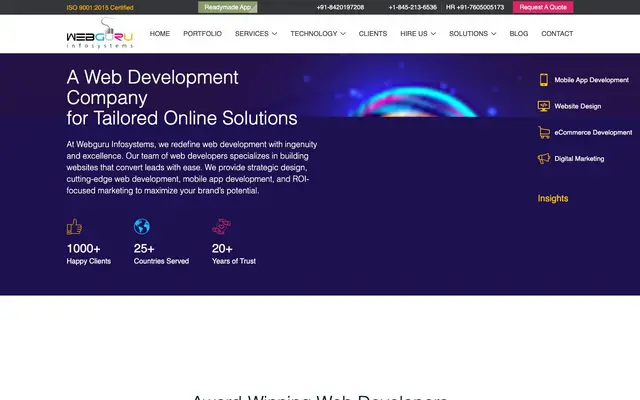Image resolution: width=640 pixels, height=400 pixels.
Task: Click the 1000+ Happy Clients statistic
Action: pyautogui.click(x=89, y=254)
